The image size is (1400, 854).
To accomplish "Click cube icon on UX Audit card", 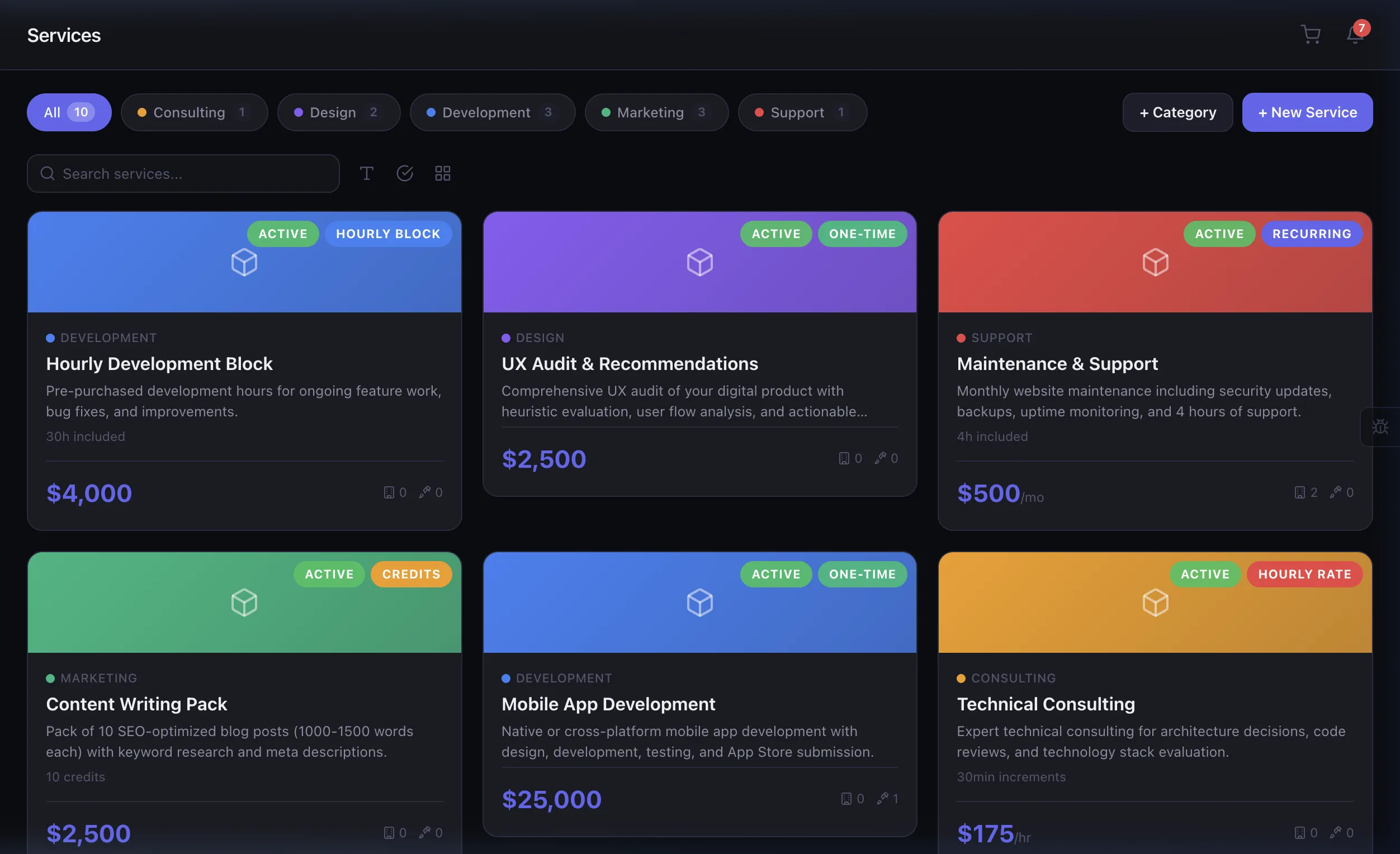I will click(x=699, y=262).
